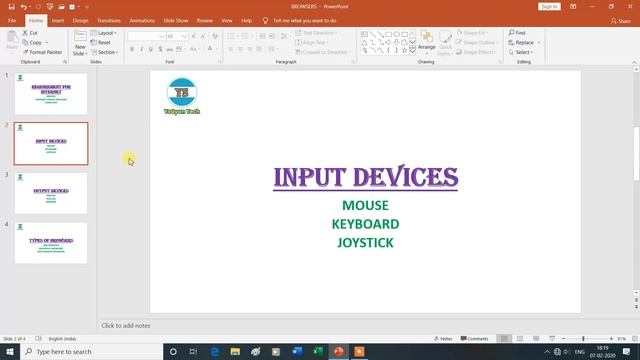Open Word from the taskbar

[x=297, y=351]
